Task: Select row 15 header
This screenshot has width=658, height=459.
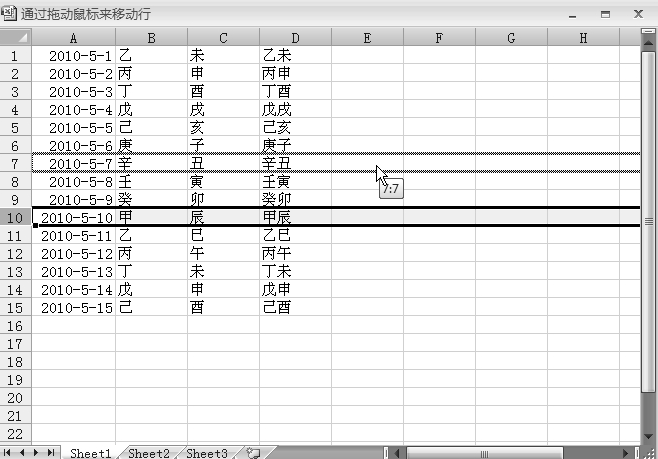Action: [16, 308]
